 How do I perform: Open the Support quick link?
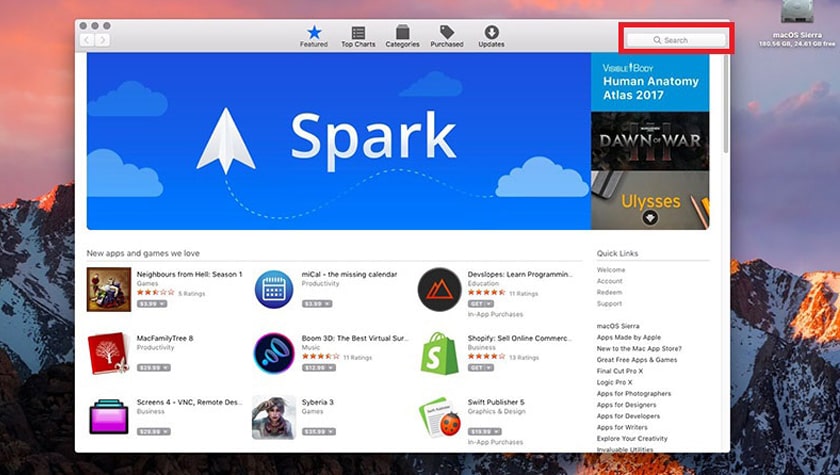(610, 304)
